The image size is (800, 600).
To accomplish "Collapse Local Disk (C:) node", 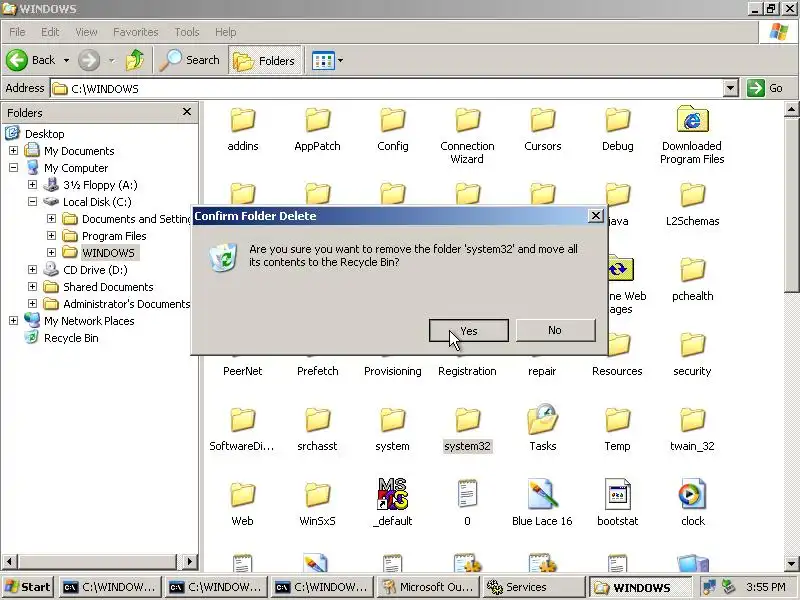I will (x=32, y=202).
